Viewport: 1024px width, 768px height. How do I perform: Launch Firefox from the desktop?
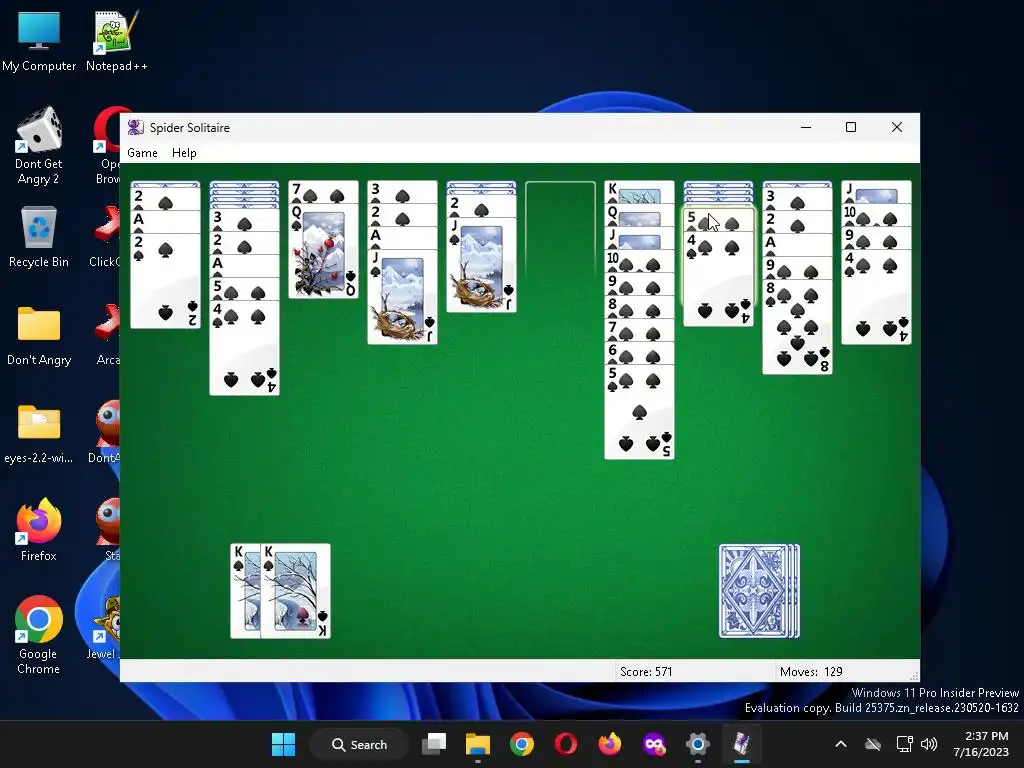coord(39,530)
